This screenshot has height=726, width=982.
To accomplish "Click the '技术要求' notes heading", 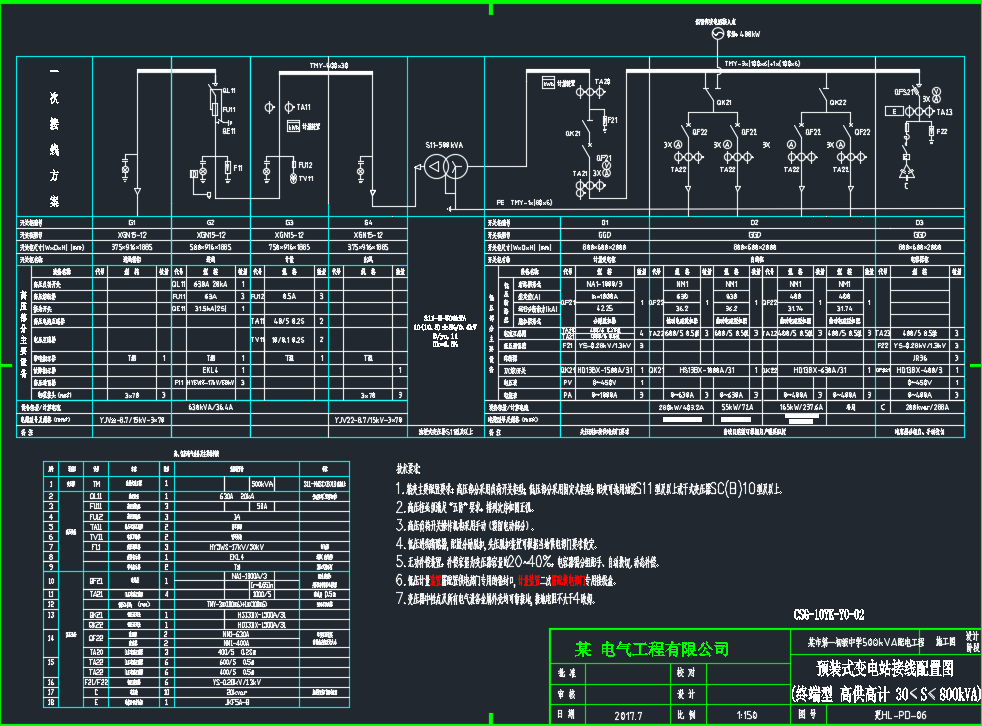I will click(x=408, y=469).
